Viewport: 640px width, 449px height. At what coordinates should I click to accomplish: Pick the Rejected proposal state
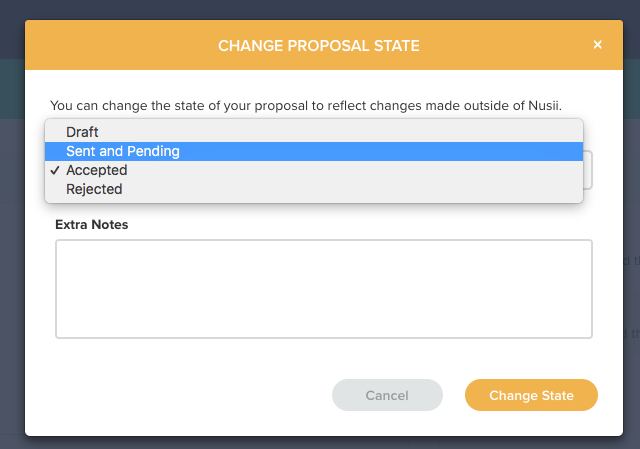pyautogui.click(x=94, y=189)
